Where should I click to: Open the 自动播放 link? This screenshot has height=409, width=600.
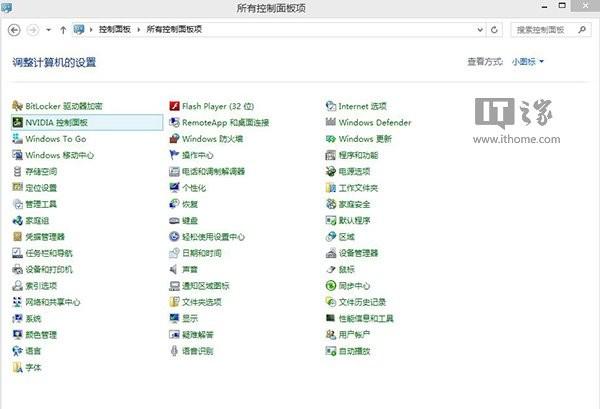tap(354, 351)
